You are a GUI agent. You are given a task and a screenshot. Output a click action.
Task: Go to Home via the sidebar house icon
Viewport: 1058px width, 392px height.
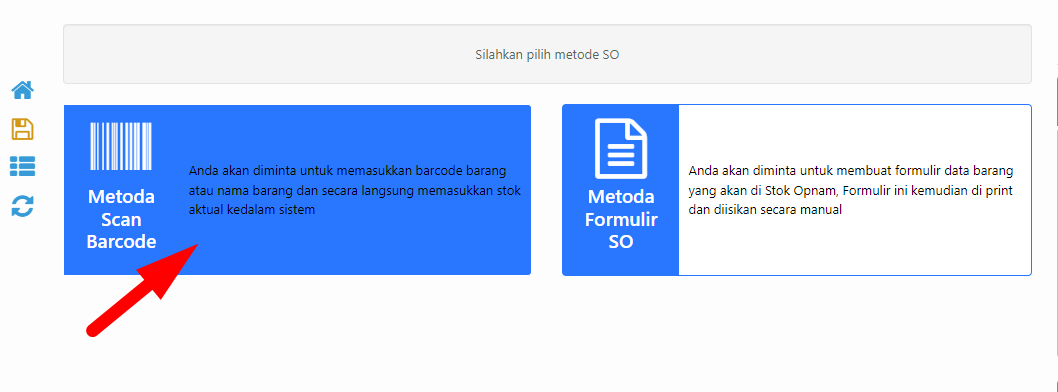[22, 90]
